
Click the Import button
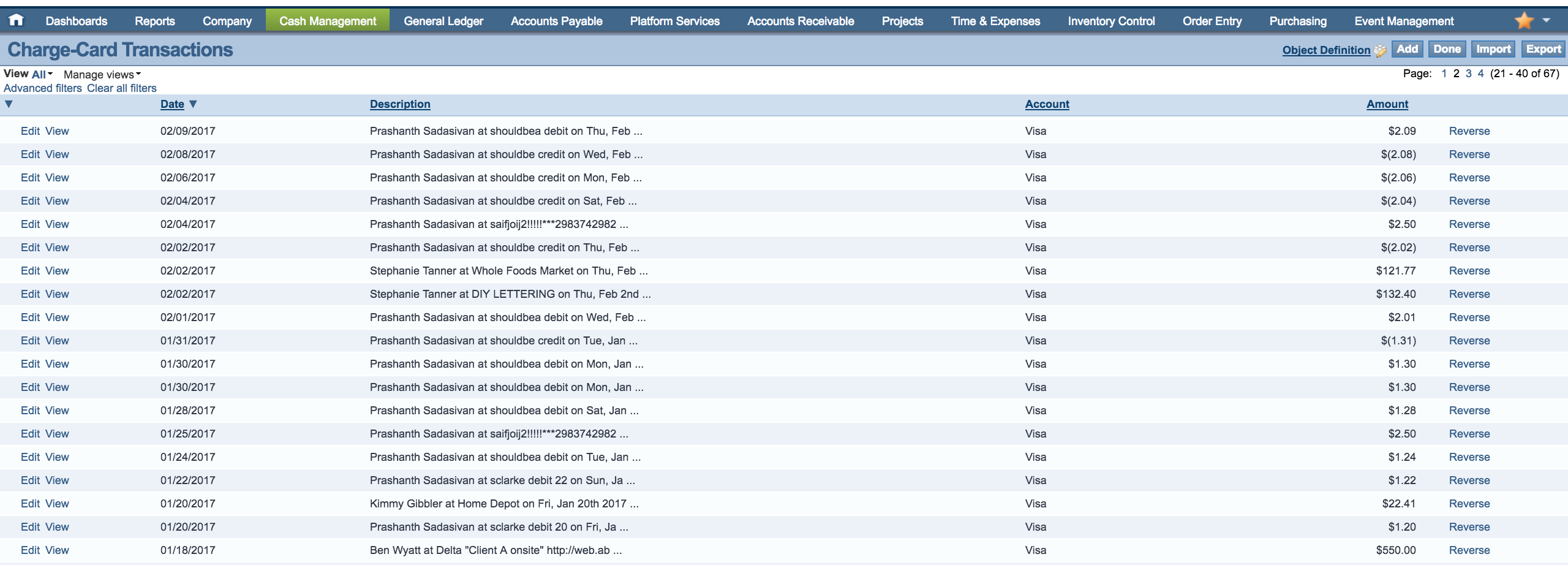pos(1493,49)
